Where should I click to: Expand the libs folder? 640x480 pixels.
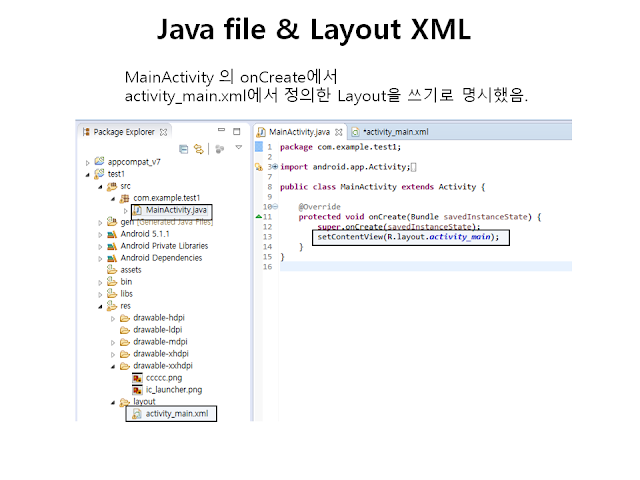pos(100,294)
